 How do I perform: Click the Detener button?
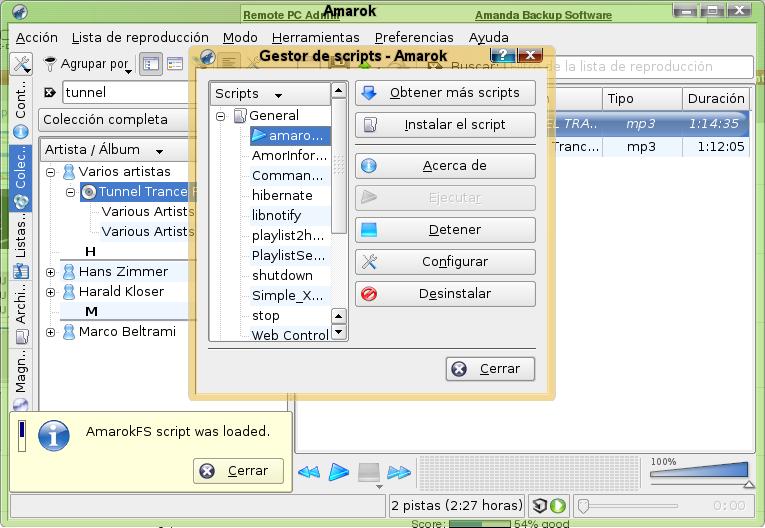tap(445, 230)
